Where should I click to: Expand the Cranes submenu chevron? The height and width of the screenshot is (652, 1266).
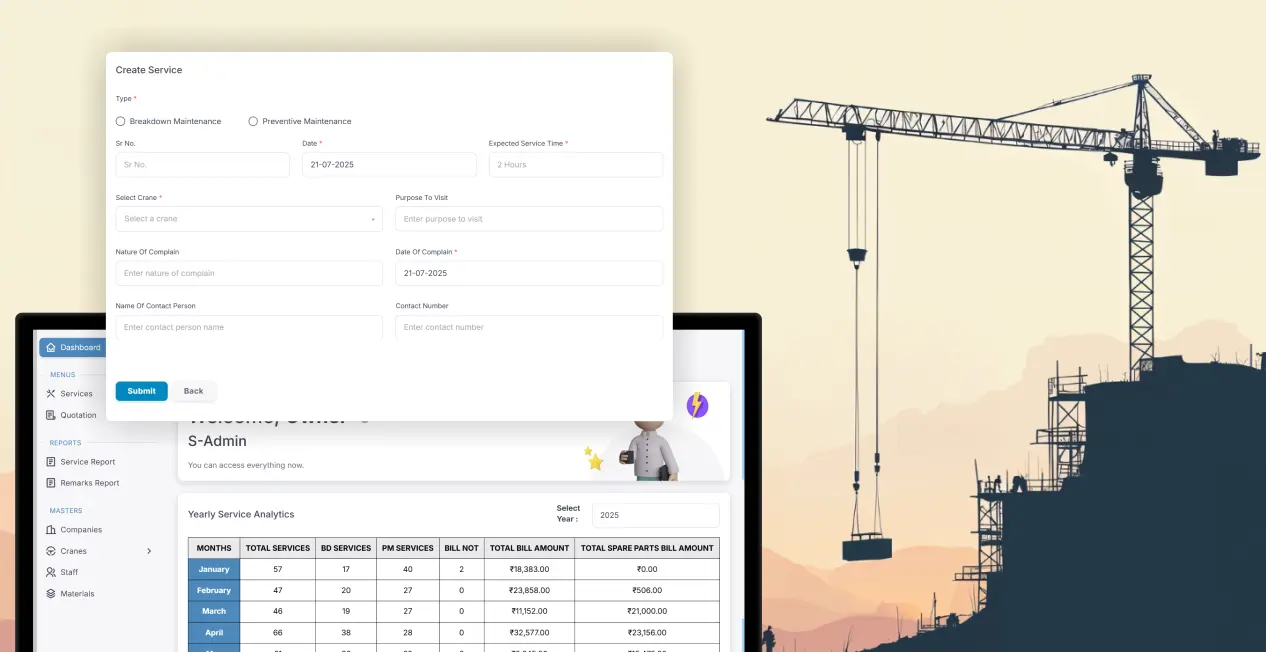click(149, 551)
